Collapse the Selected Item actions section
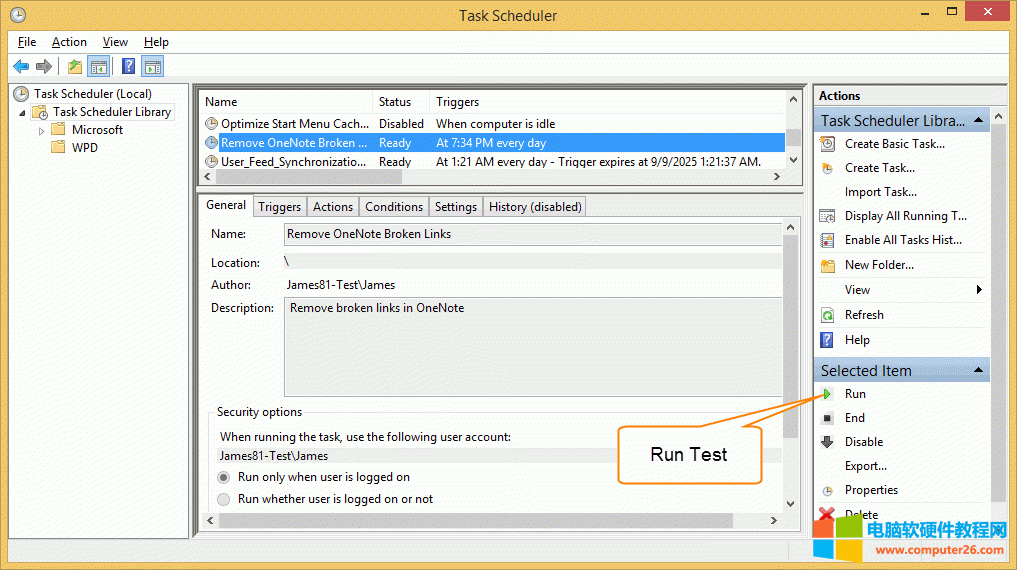Image resolution: width=1017 pixels, height=570 pixels. (x=980, y=371)
